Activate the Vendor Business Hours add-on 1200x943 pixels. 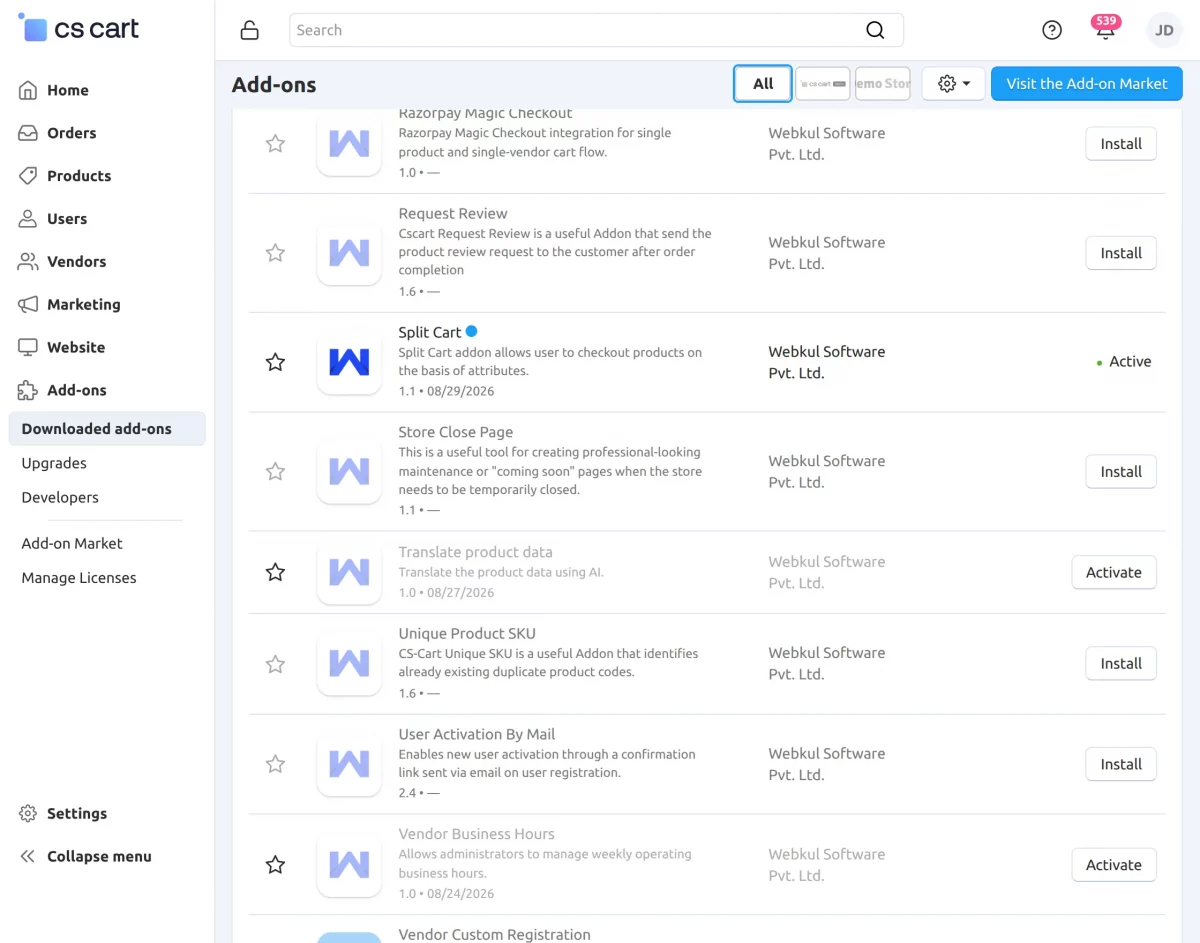click(x=1114, y=865)
